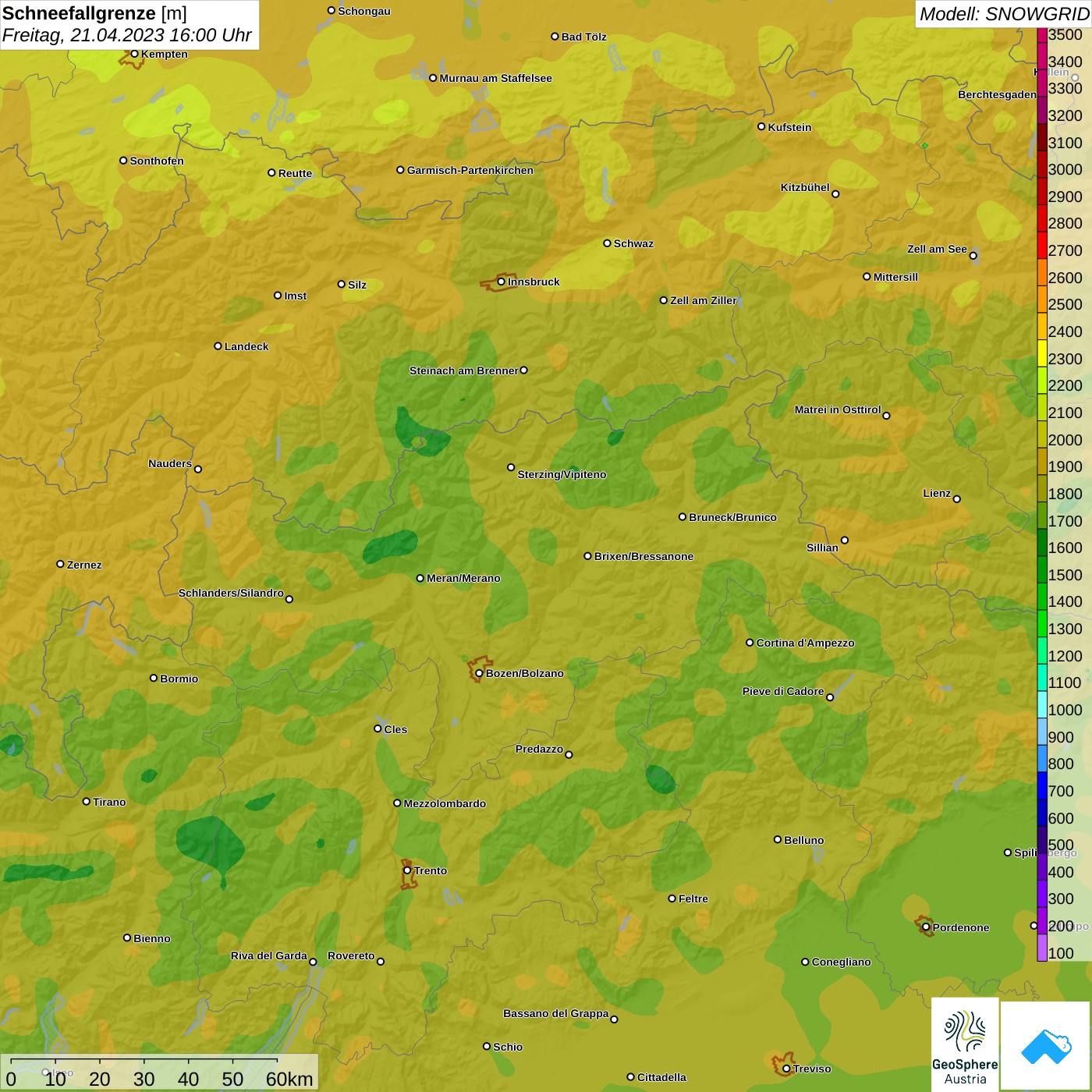The height and width of the screenshot is (1092, 1092).
Task: Click the Kitzbühel location dot
Action: pyautogui.click(x=835, y=194)
